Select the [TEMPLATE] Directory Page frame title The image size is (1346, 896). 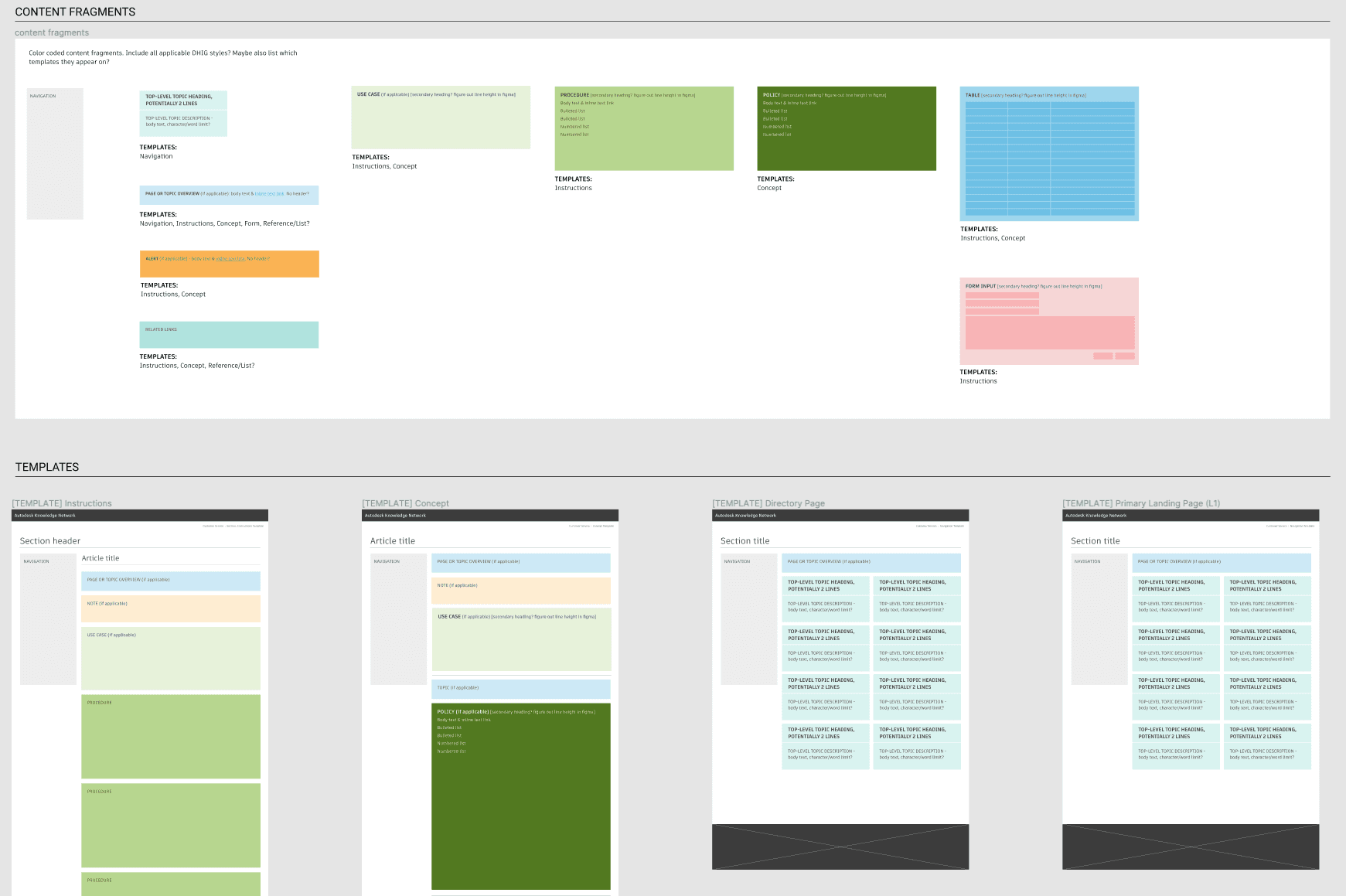click(x=769, y=503)
